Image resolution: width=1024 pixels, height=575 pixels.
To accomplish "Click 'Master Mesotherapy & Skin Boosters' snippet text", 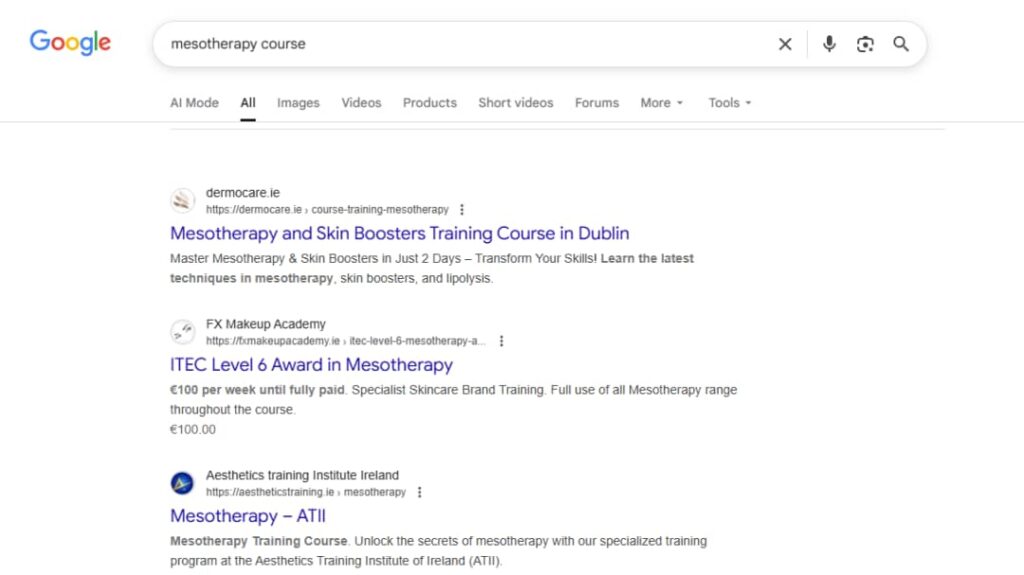I will point(274,259).
